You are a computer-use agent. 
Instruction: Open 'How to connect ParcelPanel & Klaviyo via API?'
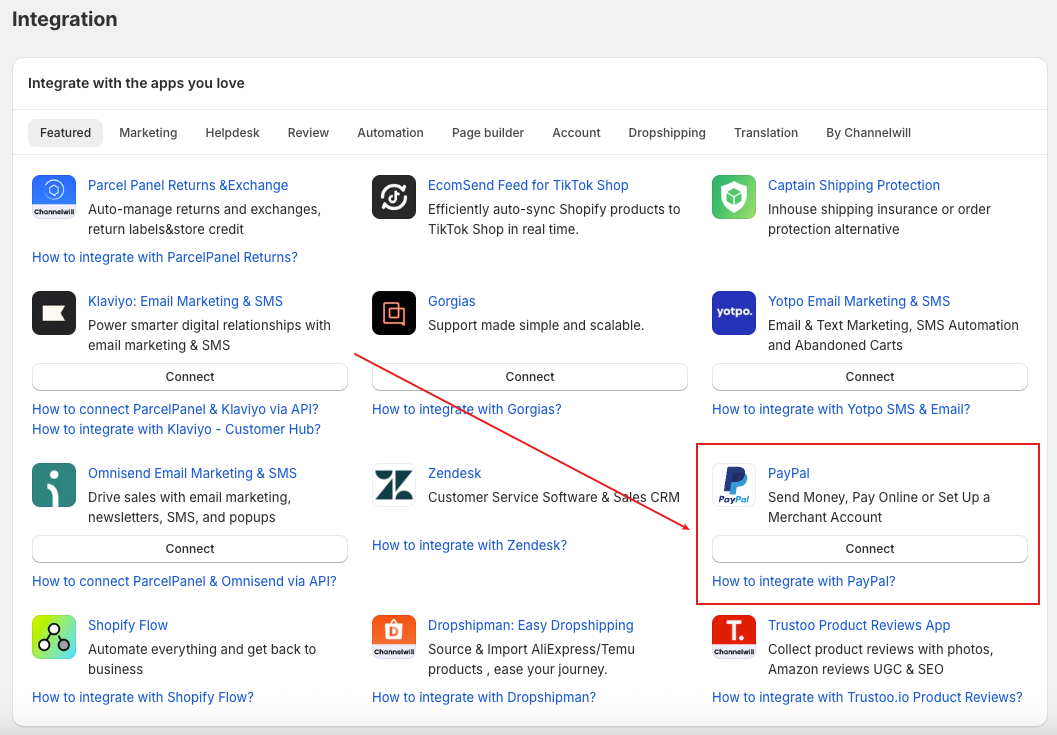coord(175,409)
